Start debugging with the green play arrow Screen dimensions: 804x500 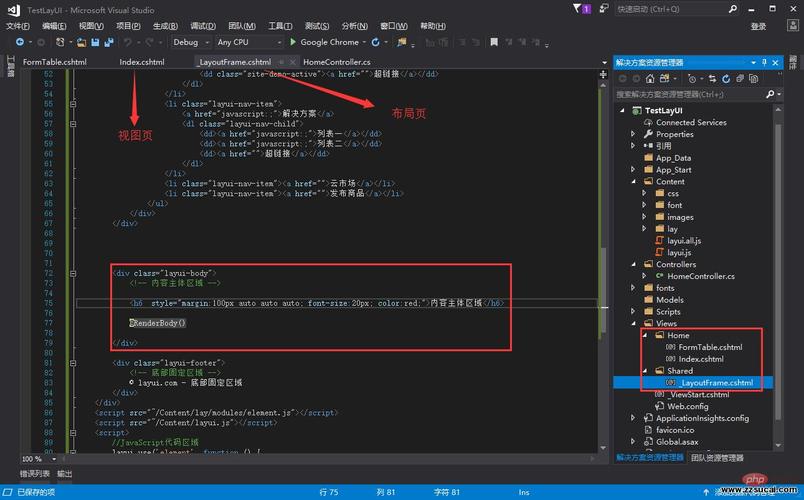point(293,42)
